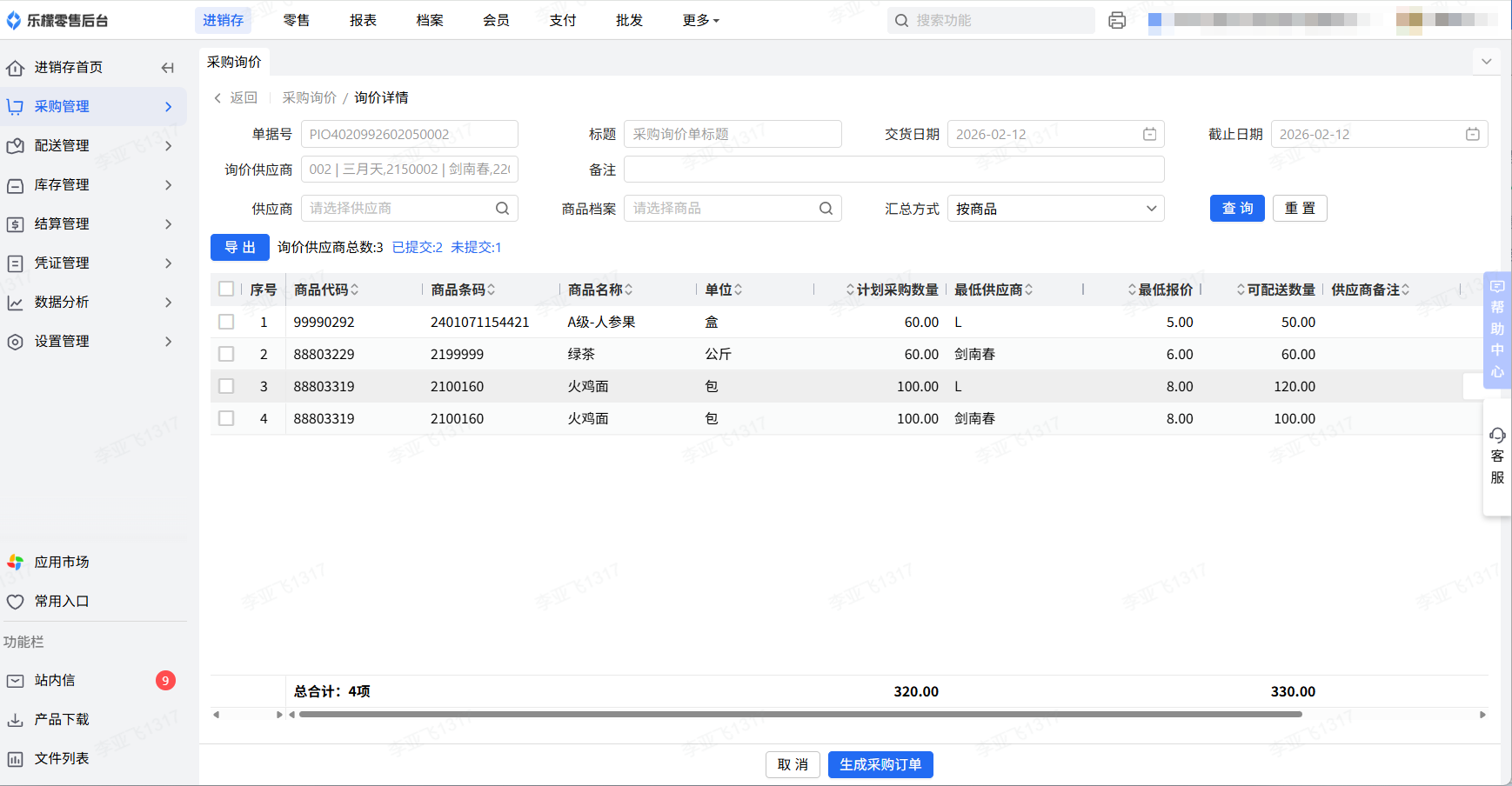Click search icon in 供应商 field
The image size is (1512, 786).
[502, 209]
